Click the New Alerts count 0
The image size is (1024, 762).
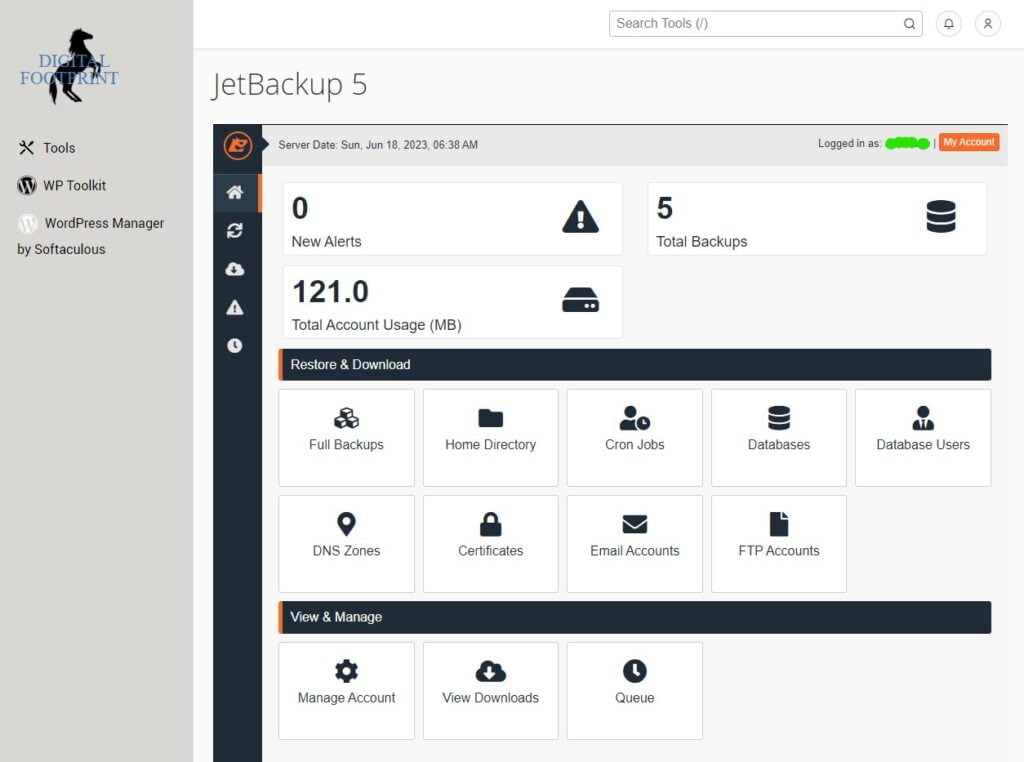pos(300,208)
